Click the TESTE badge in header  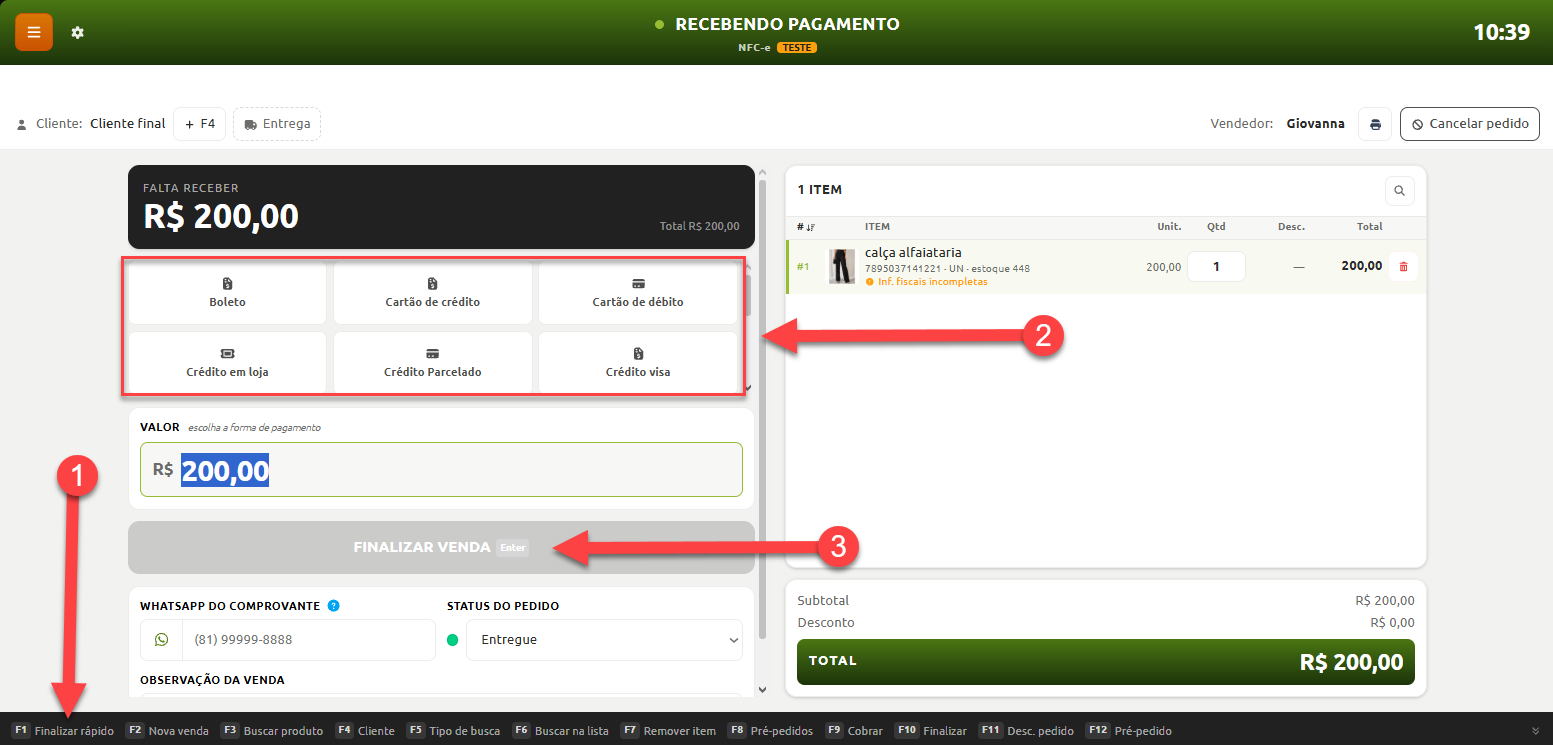tap(797, 47)
